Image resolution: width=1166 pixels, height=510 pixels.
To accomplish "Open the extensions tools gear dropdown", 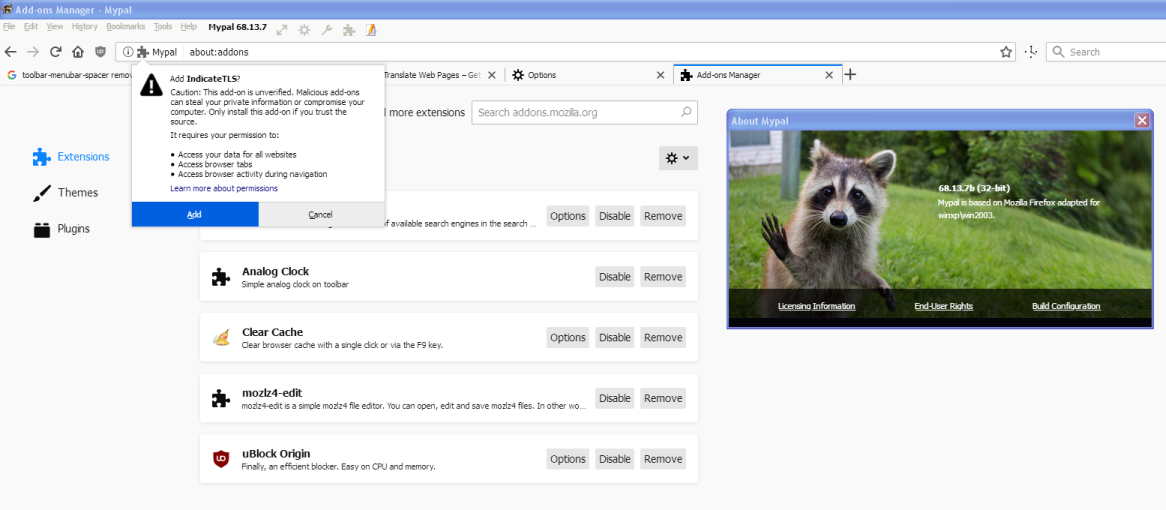I will coord(678,158).
